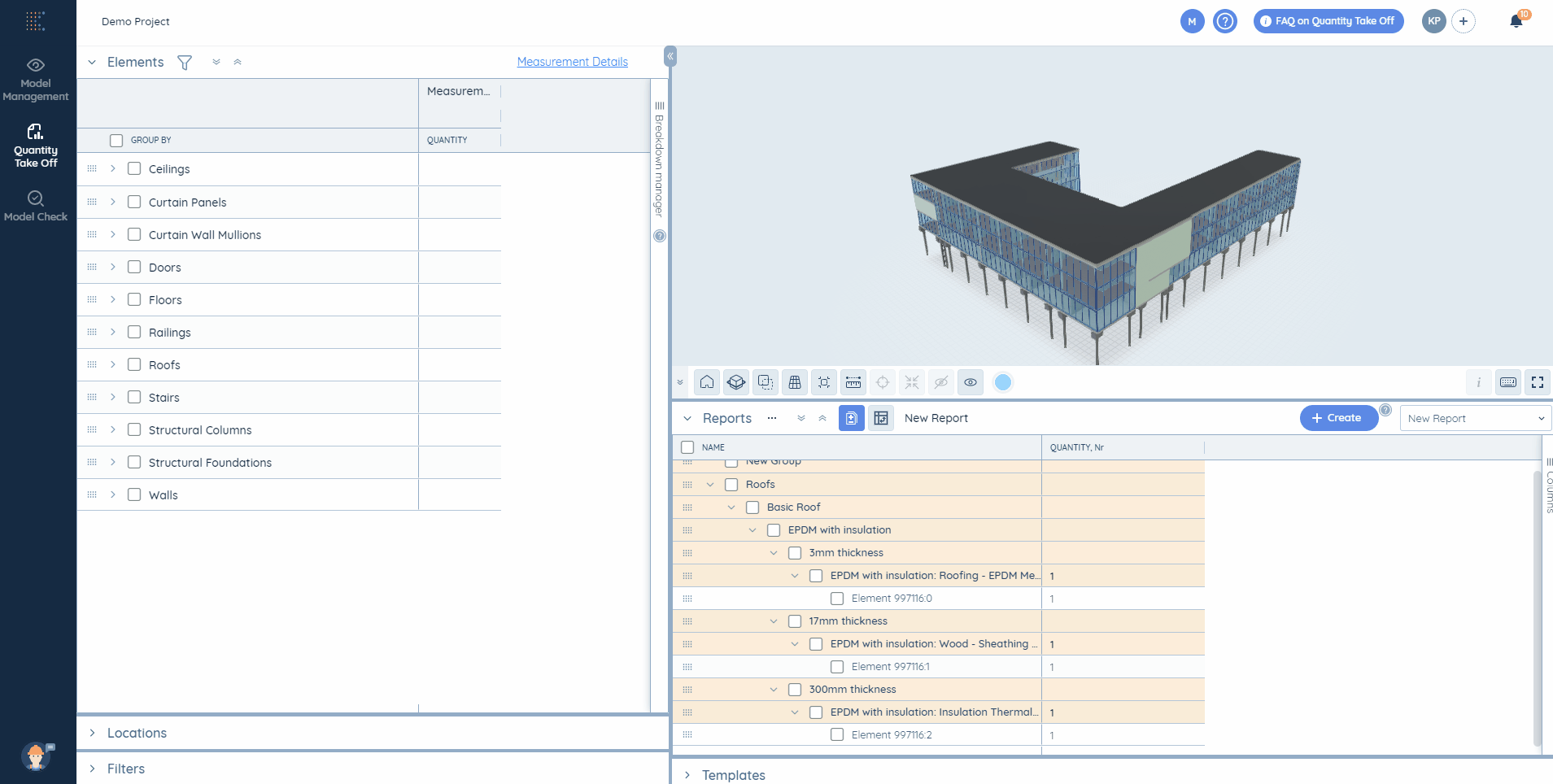The image size is (1553, 784).
Task: Switch to Quantity Take Off section
Action: coord(36,146)
